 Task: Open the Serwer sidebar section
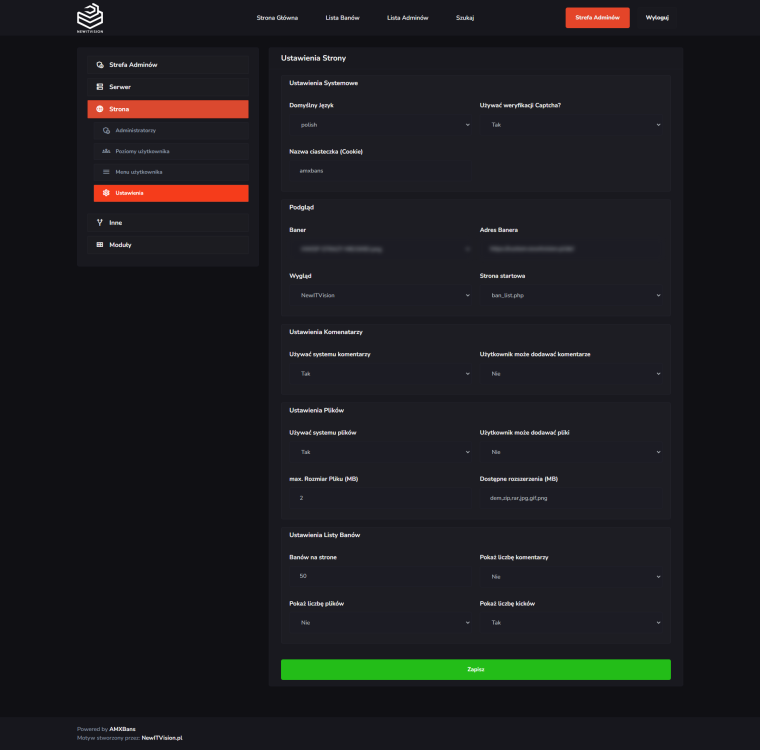(168, 87)
